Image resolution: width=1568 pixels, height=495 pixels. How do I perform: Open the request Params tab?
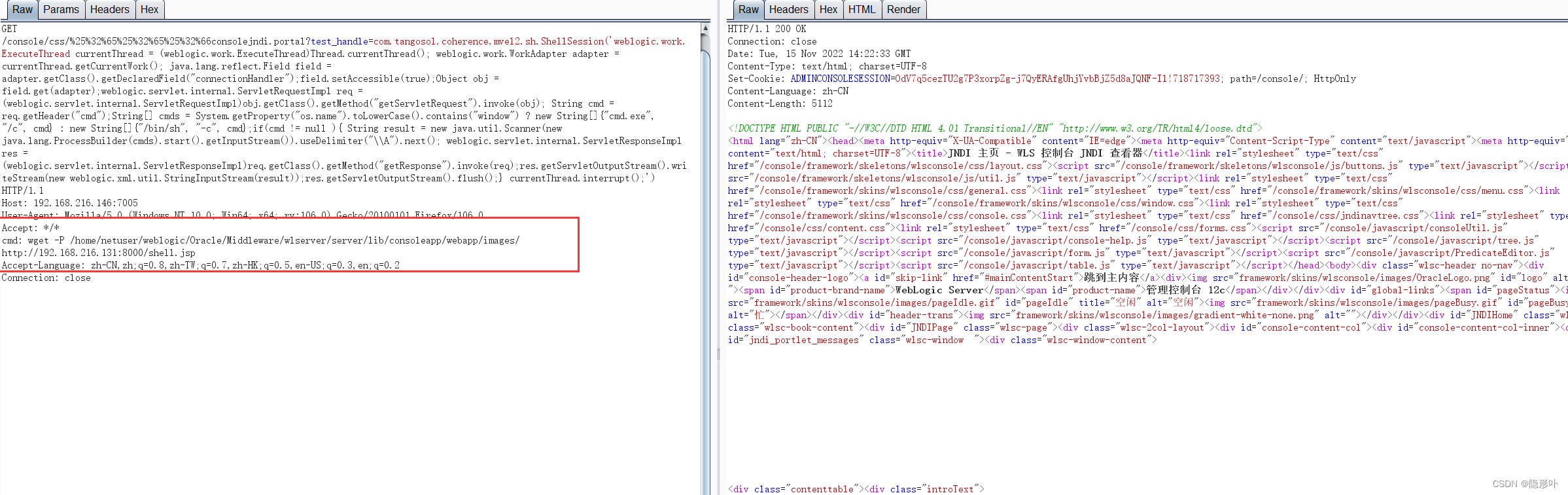[61, 10]
